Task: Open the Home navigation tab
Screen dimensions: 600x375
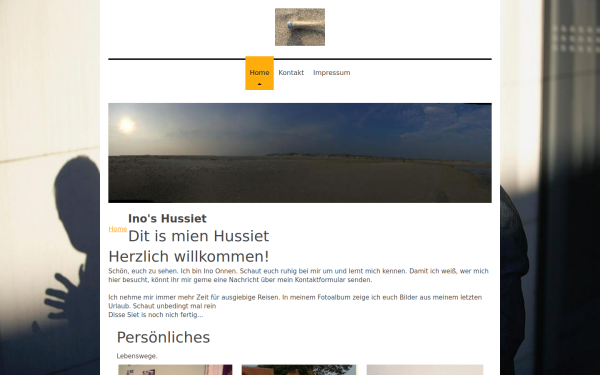Action: [259, 73]
